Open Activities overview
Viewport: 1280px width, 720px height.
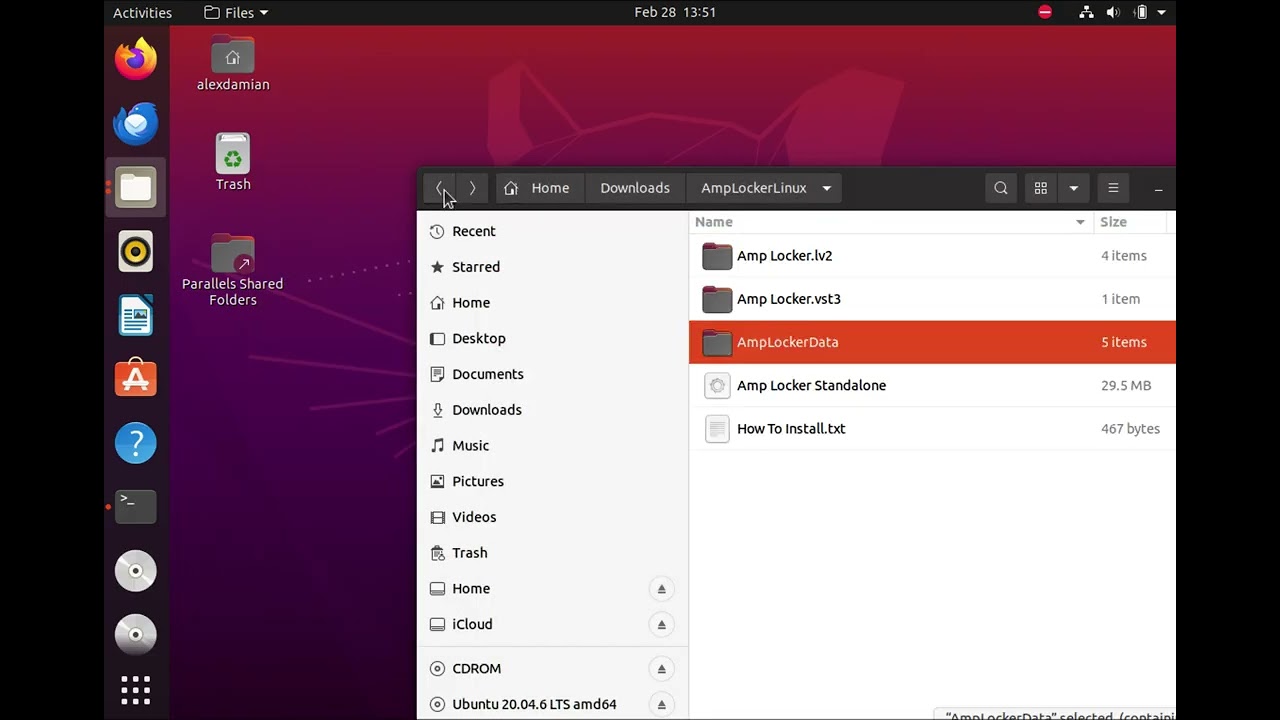click(143, 12)
